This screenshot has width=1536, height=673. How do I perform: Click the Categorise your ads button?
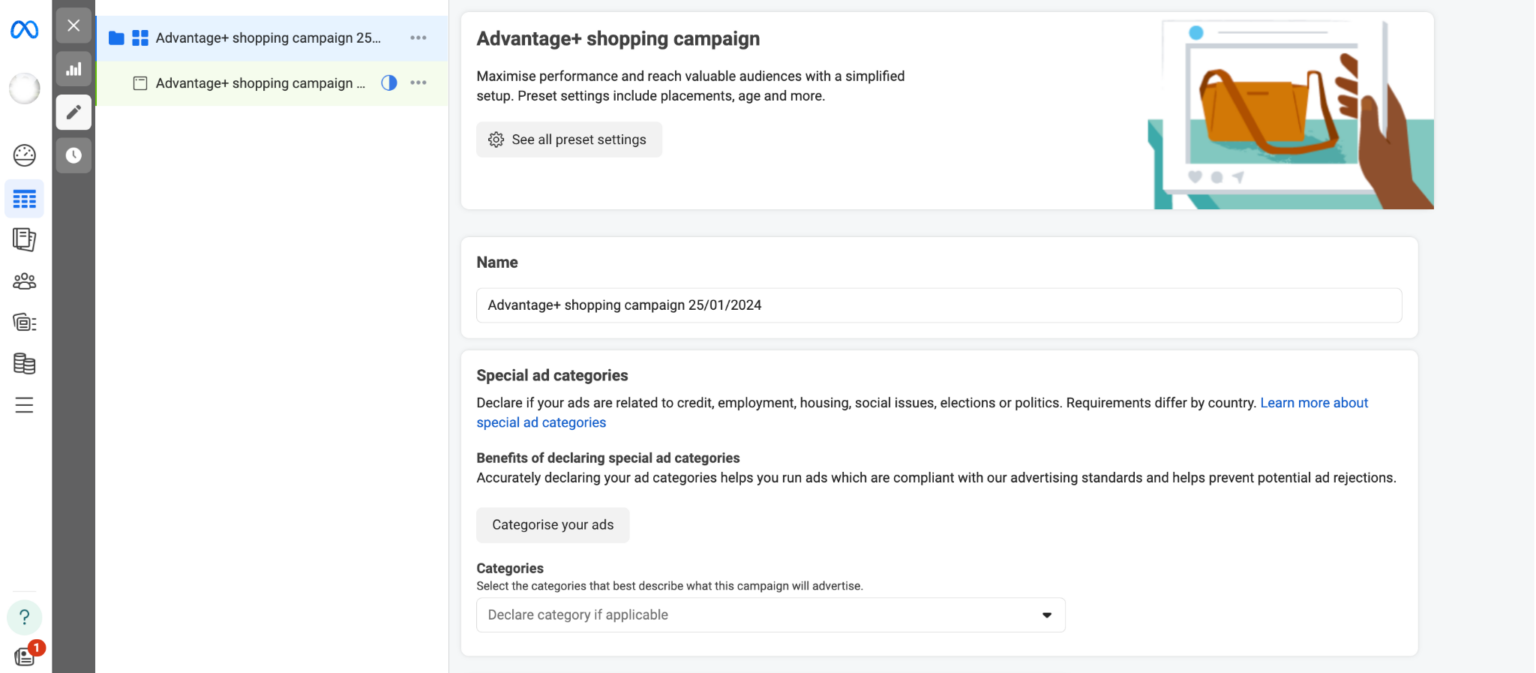(552, 524)
